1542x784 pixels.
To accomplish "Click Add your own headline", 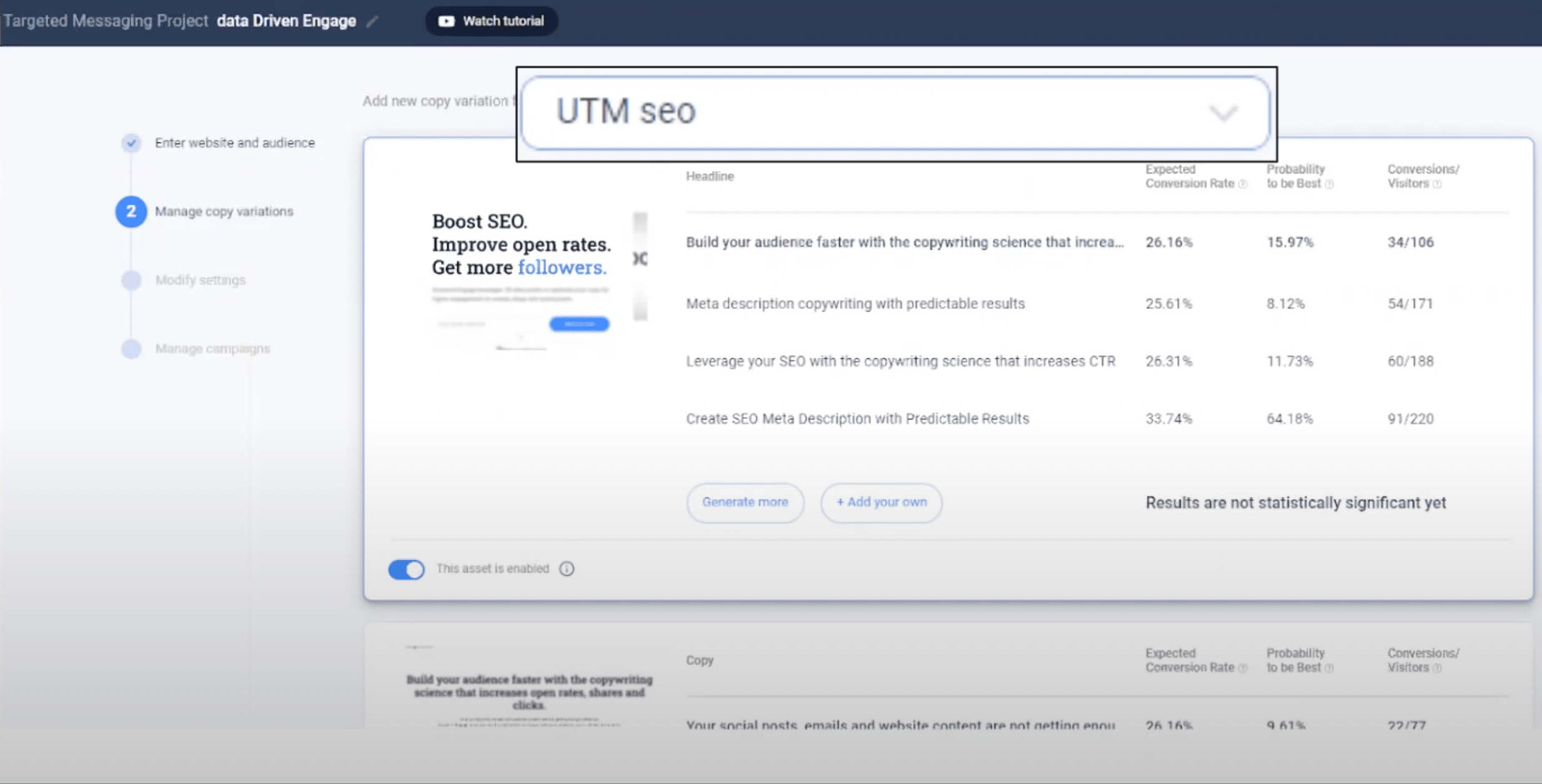I will 881,502.
